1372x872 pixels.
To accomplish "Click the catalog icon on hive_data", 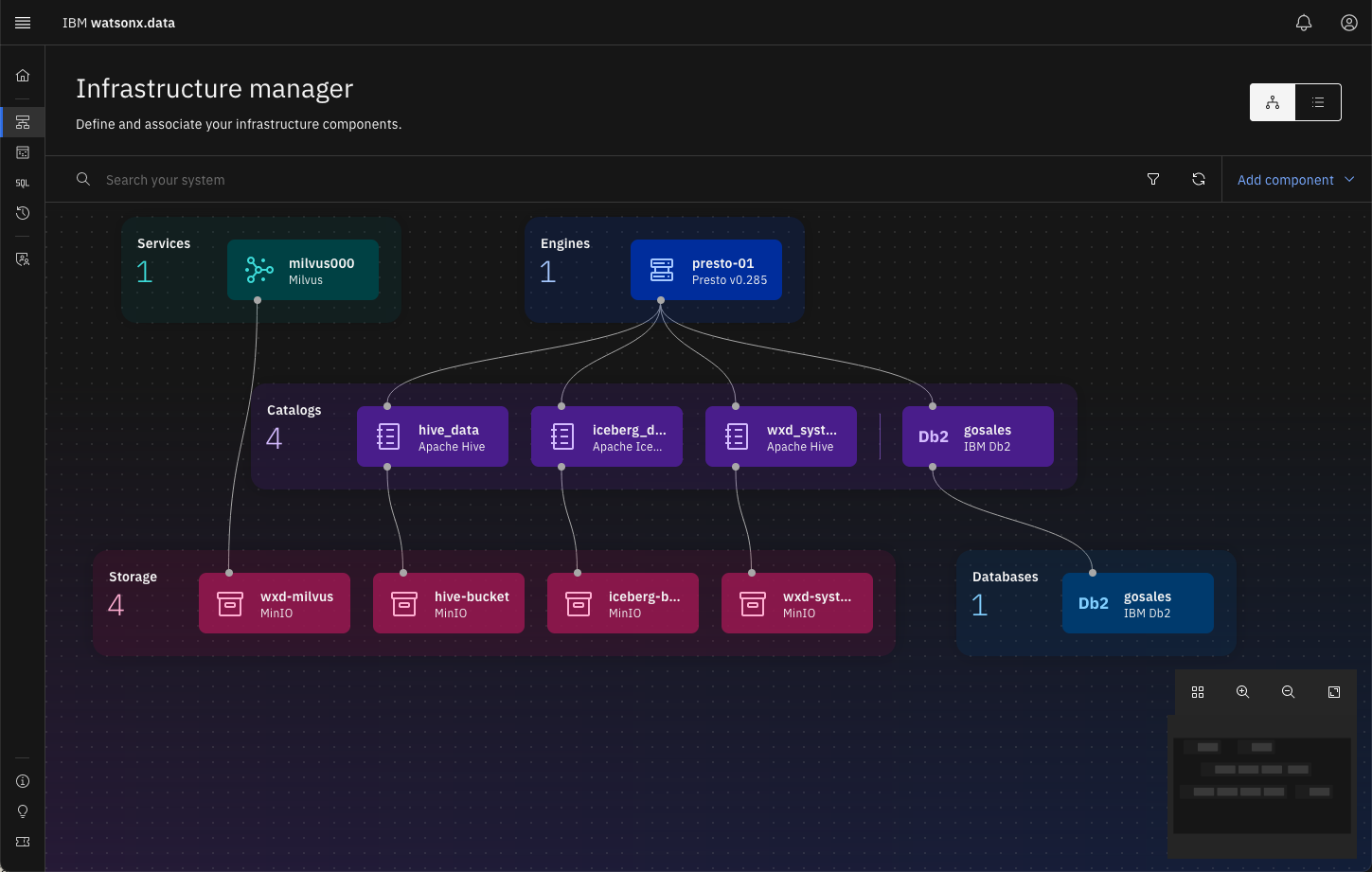I will click(x=388, y=436).
